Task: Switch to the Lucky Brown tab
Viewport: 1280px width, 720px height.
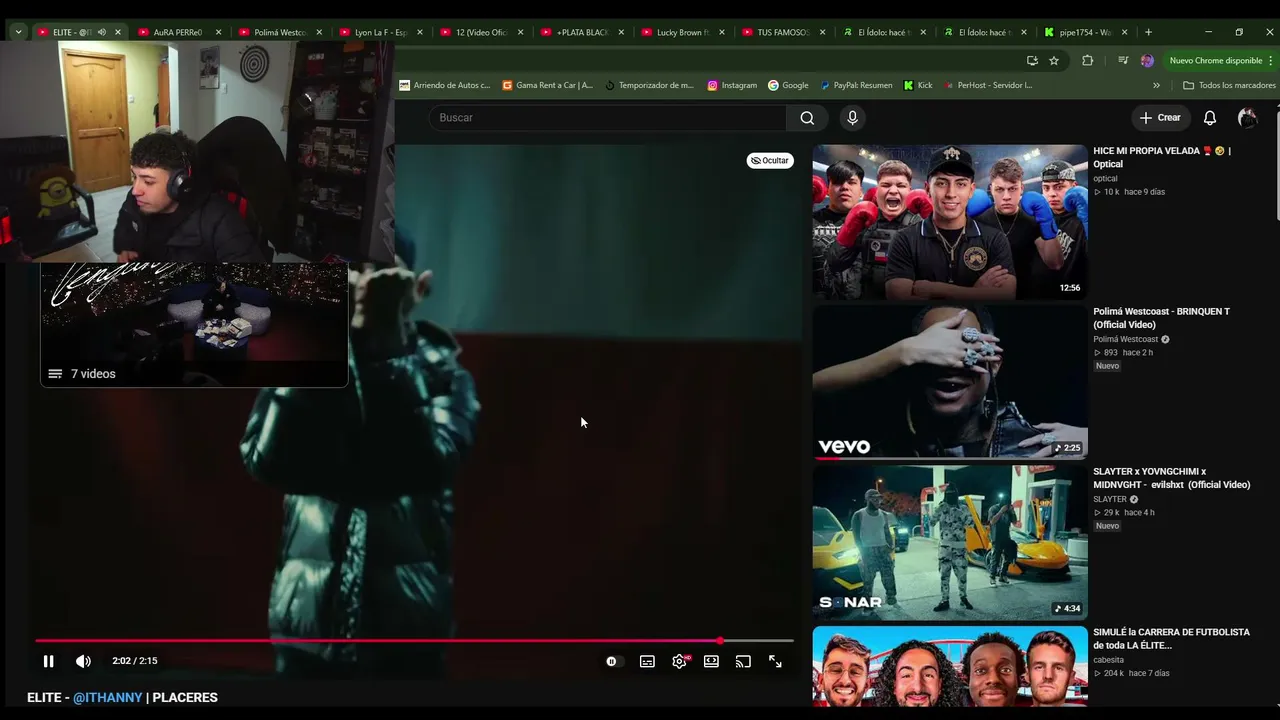Action: (x=682, y=32)
